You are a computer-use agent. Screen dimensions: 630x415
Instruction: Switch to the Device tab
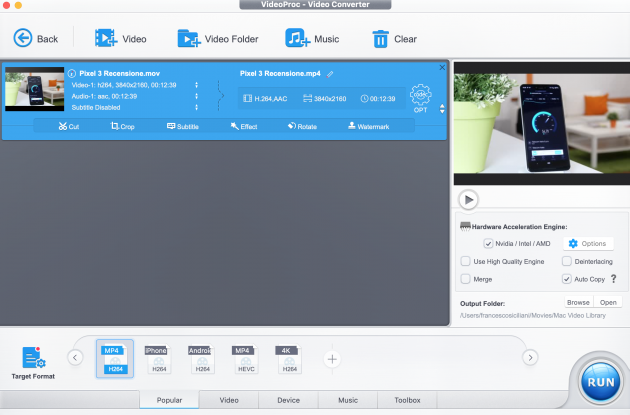(288, 400)
